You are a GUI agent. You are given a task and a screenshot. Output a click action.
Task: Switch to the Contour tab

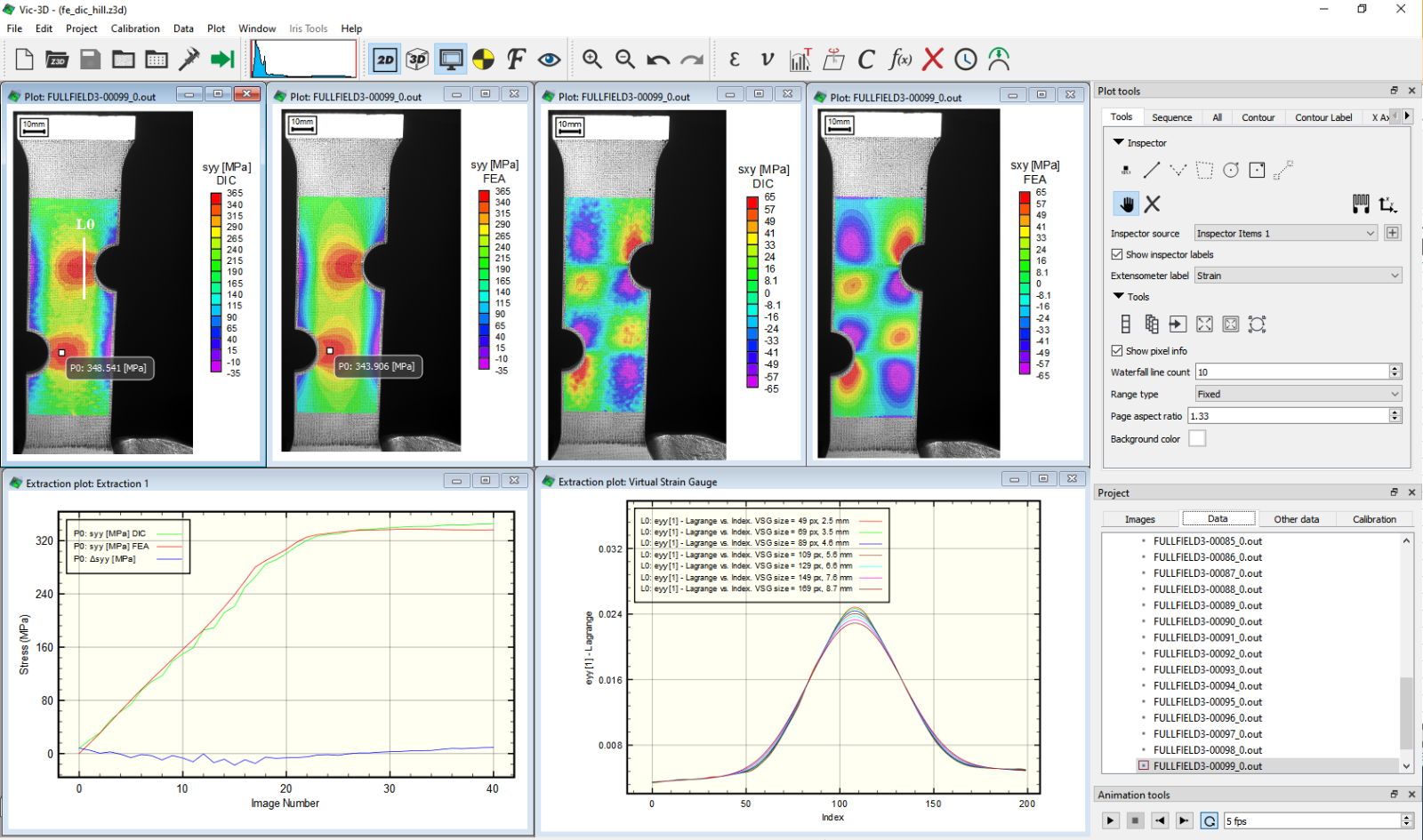(1258, 117)
